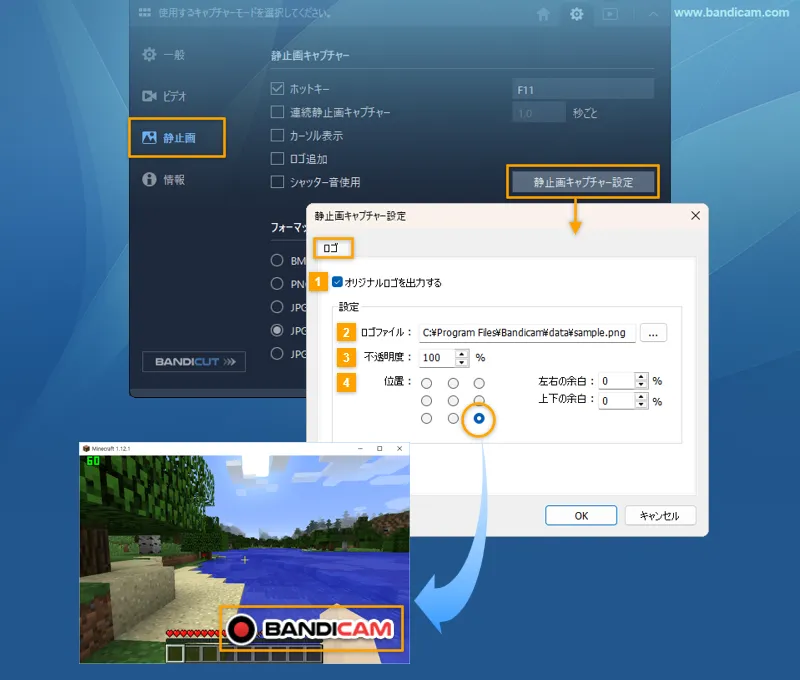Increase 不透明度 with the up arrow
800x680 pixels.
462,354
